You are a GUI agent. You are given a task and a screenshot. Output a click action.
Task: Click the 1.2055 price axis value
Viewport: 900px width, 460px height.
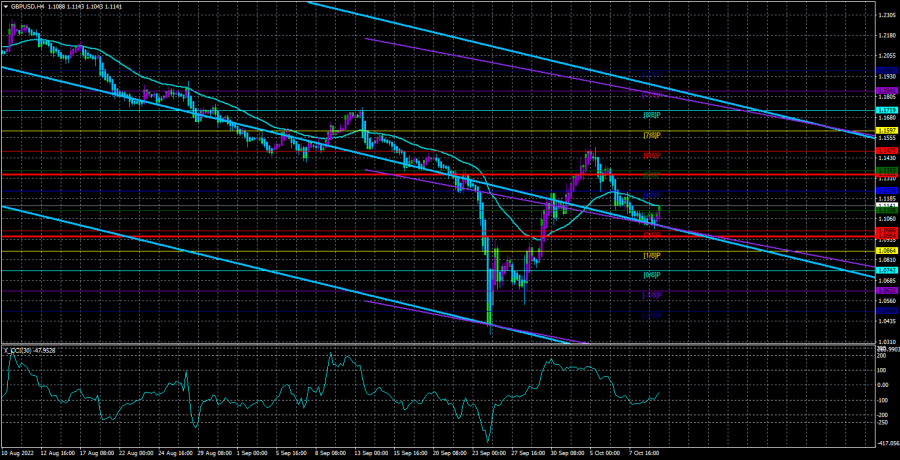coord(885,56)
